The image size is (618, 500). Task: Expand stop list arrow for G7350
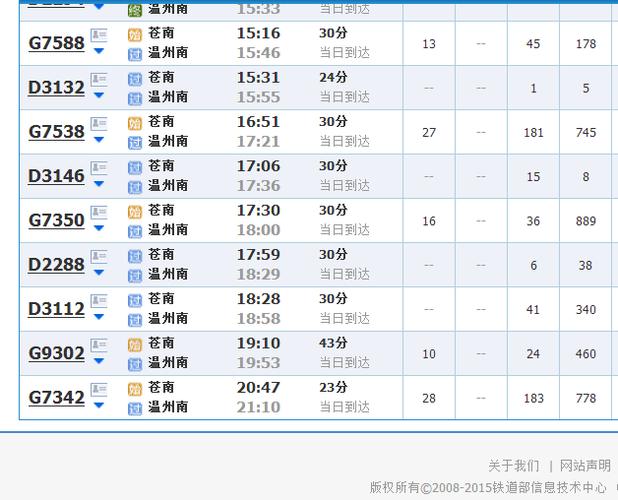[99, 228]
